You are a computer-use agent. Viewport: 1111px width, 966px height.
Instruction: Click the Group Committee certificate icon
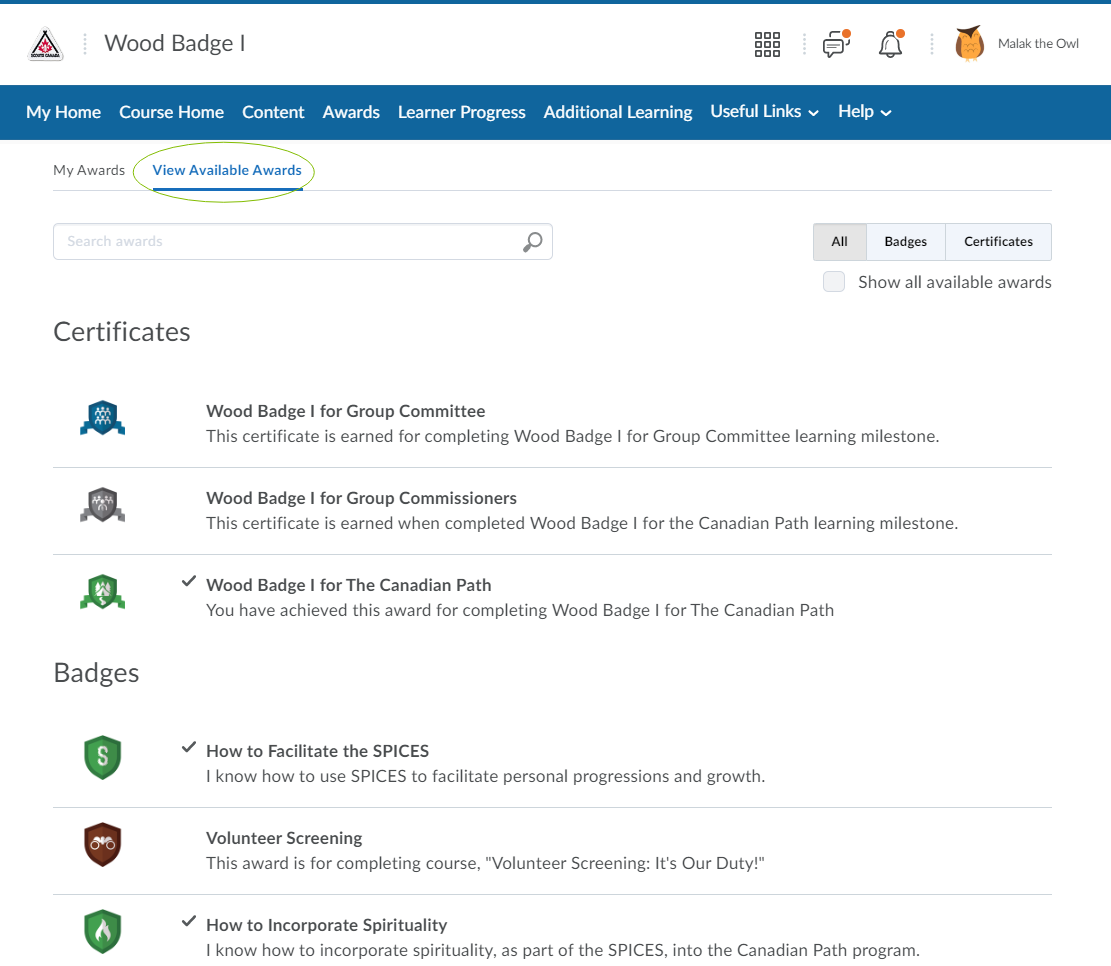click(102, 420)
